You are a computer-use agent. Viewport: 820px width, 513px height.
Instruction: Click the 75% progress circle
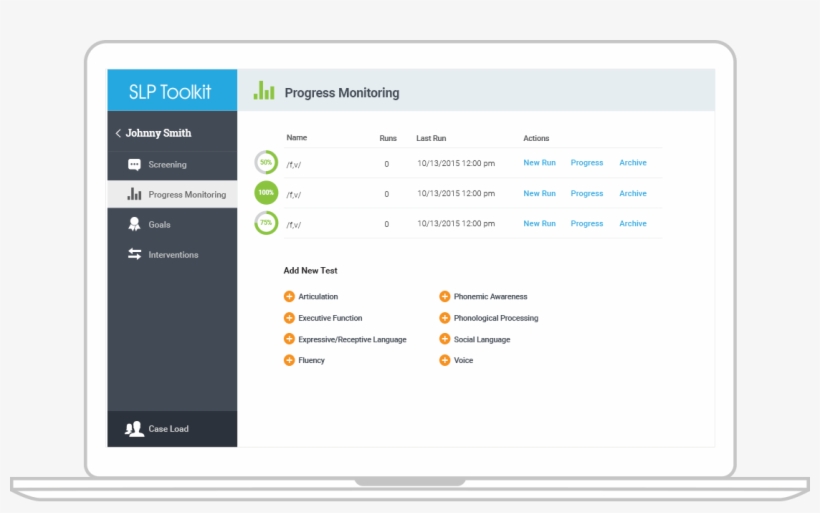click(266, 223)
